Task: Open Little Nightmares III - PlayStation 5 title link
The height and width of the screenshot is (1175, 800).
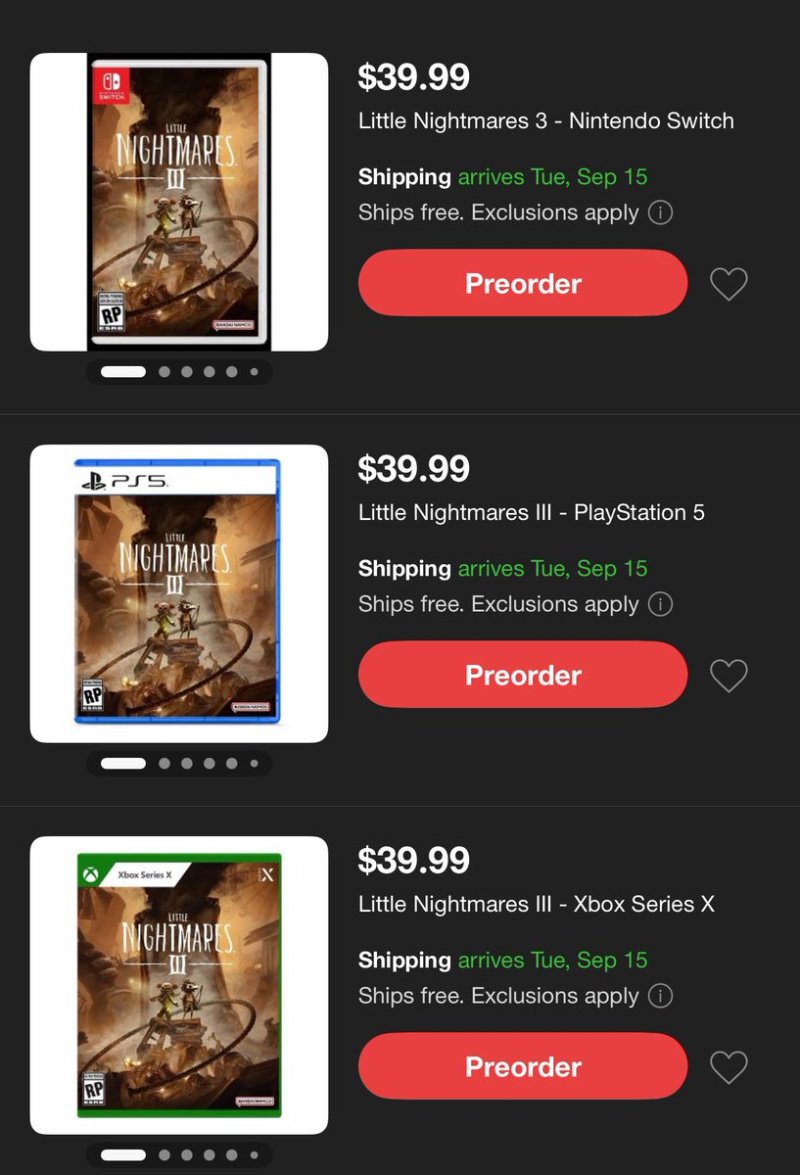Action: (531, 513)
